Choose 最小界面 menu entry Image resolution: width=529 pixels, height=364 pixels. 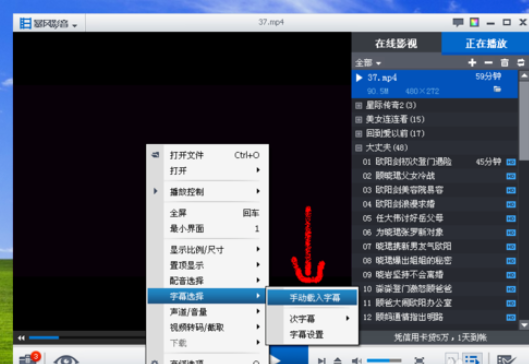point(208,228)
